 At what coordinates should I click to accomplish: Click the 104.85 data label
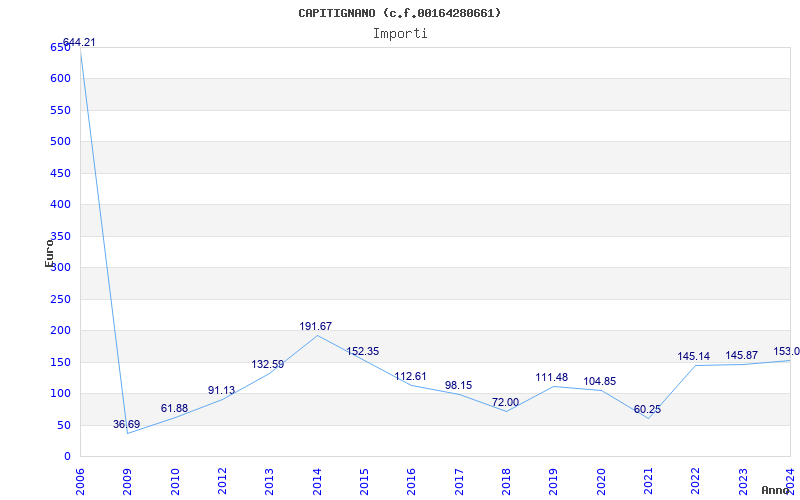(600, 381)
